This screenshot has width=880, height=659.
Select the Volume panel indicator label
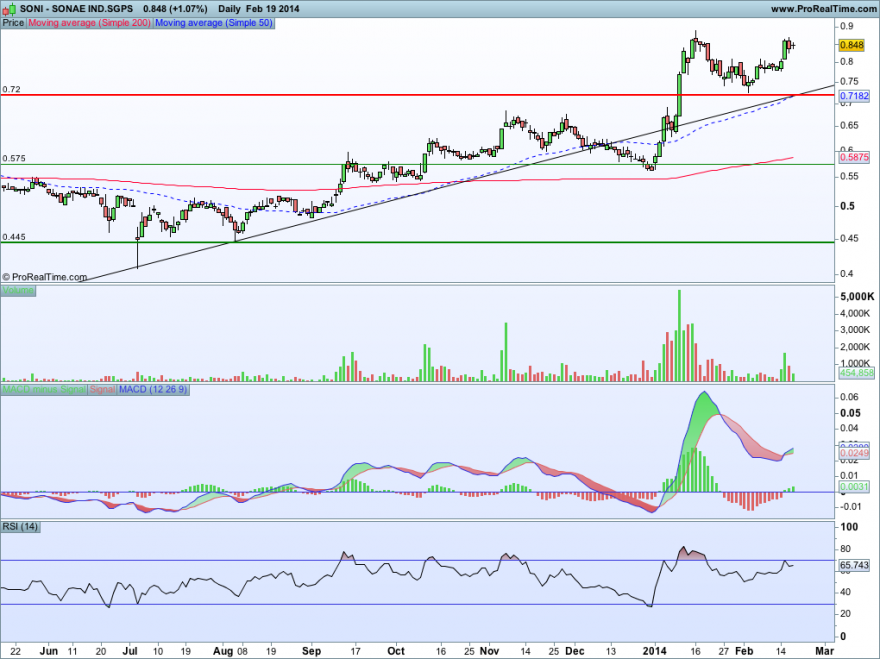17,291
